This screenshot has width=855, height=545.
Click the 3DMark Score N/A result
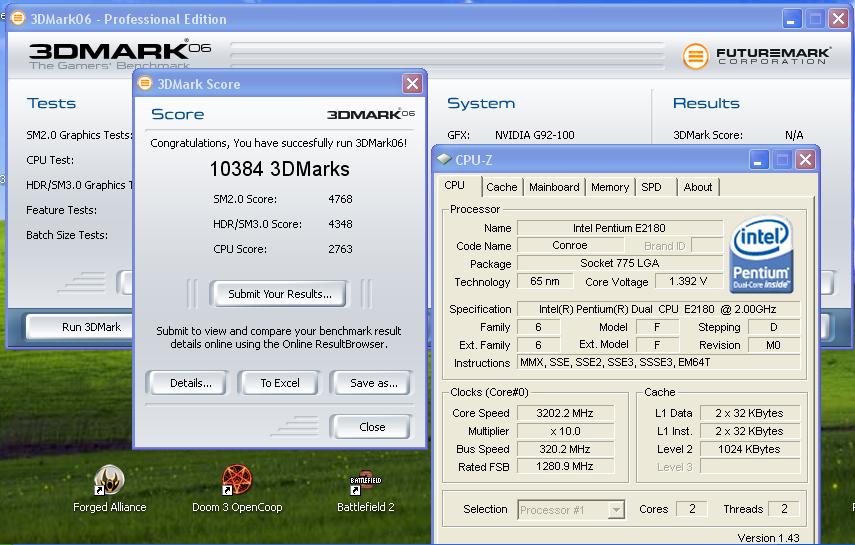(794, 135)
